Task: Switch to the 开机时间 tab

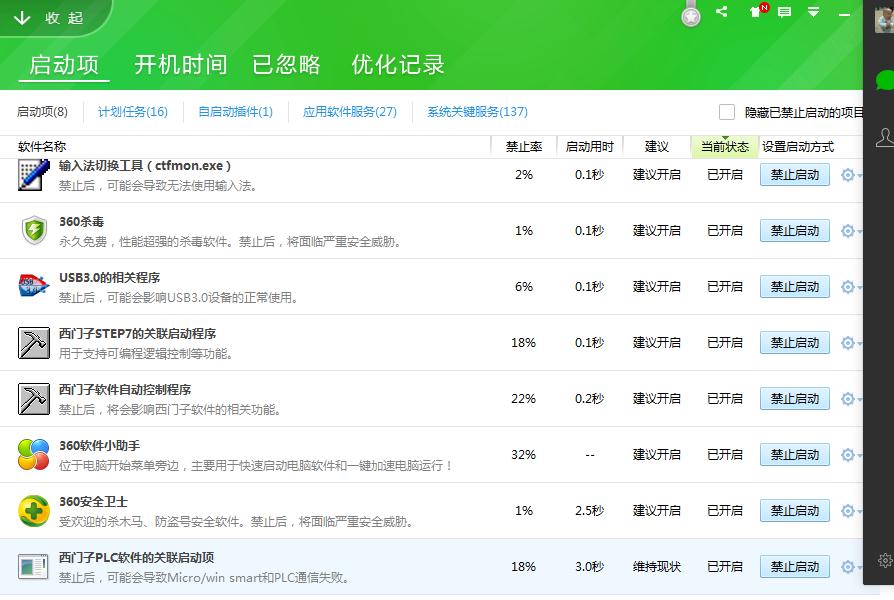Action: 181,64
